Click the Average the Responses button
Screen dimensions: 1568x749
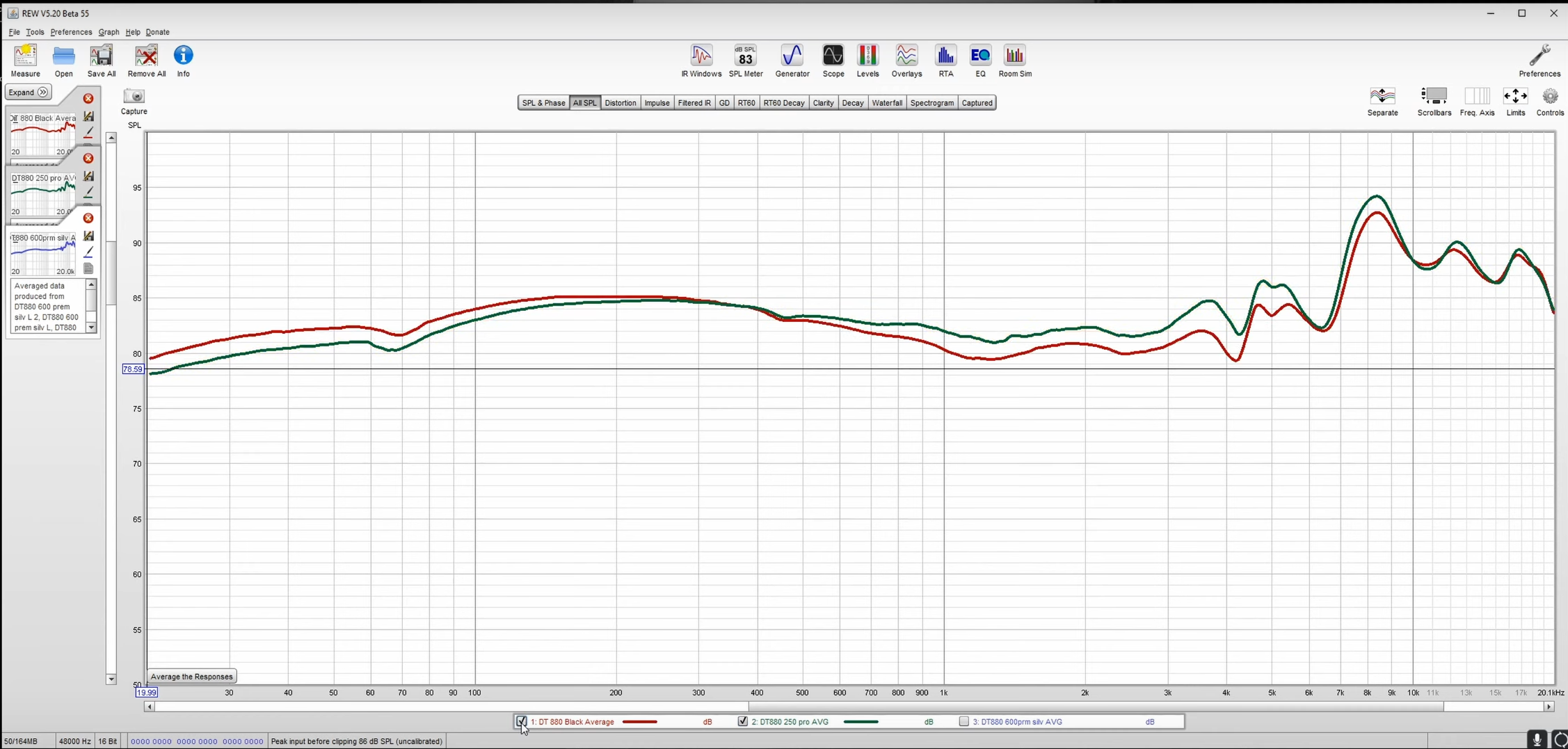[x=191, y=676]
